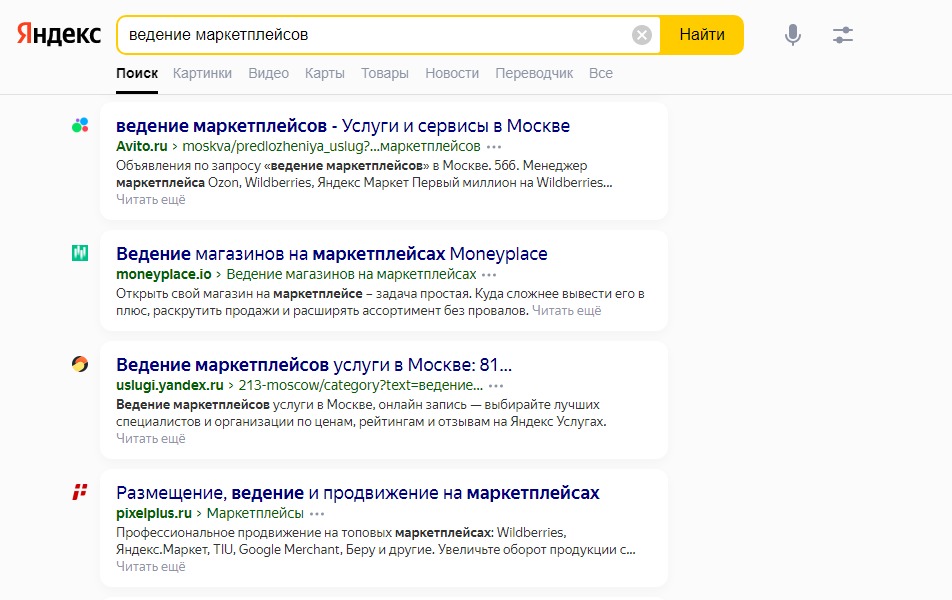The image size is (952, 600).
Task: Open 'Ведение маркетплейсов услуги в Москве: 81…' result
Action: click(x=314, y=364)
